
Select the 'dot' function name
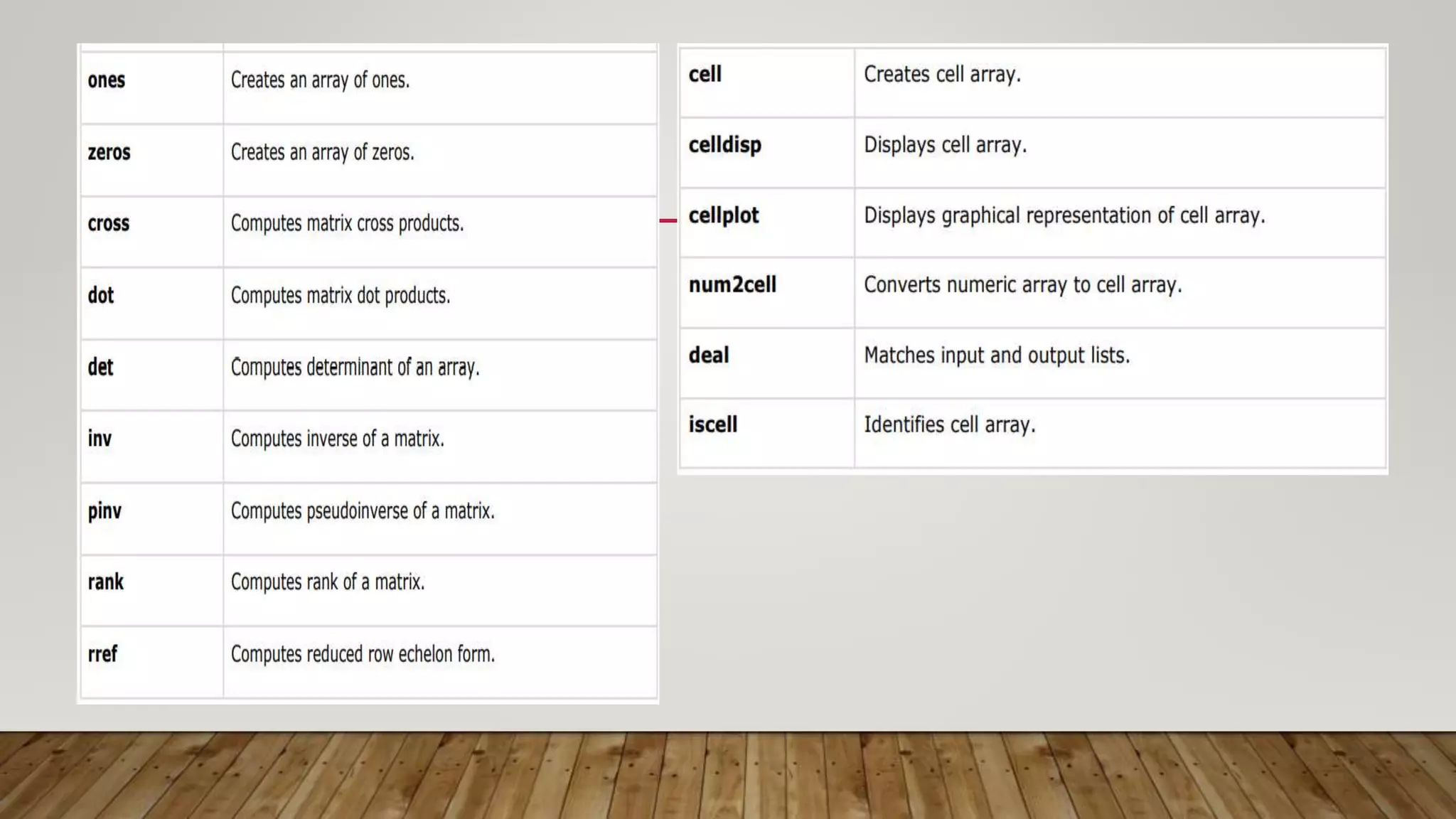100,295
